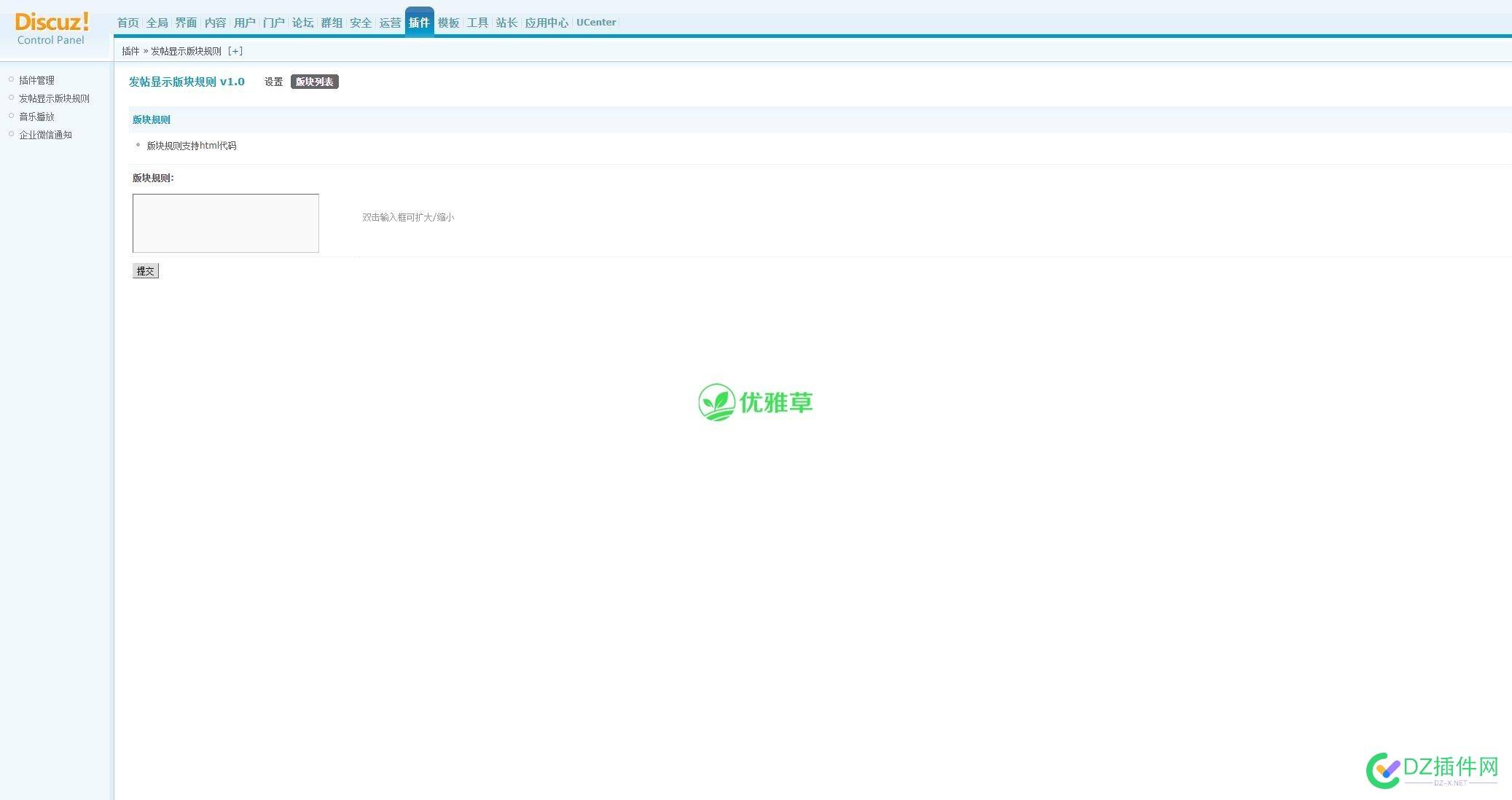The width and height of the screenshot is (1512, 800).
Task: Open the 站长 menu tab
Action: point(506,23)
